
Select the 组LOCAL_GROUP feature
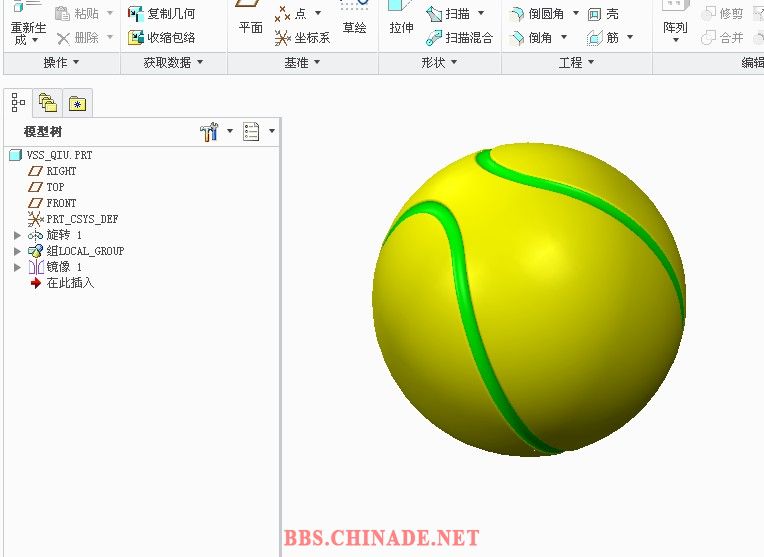tap(76, 251)
